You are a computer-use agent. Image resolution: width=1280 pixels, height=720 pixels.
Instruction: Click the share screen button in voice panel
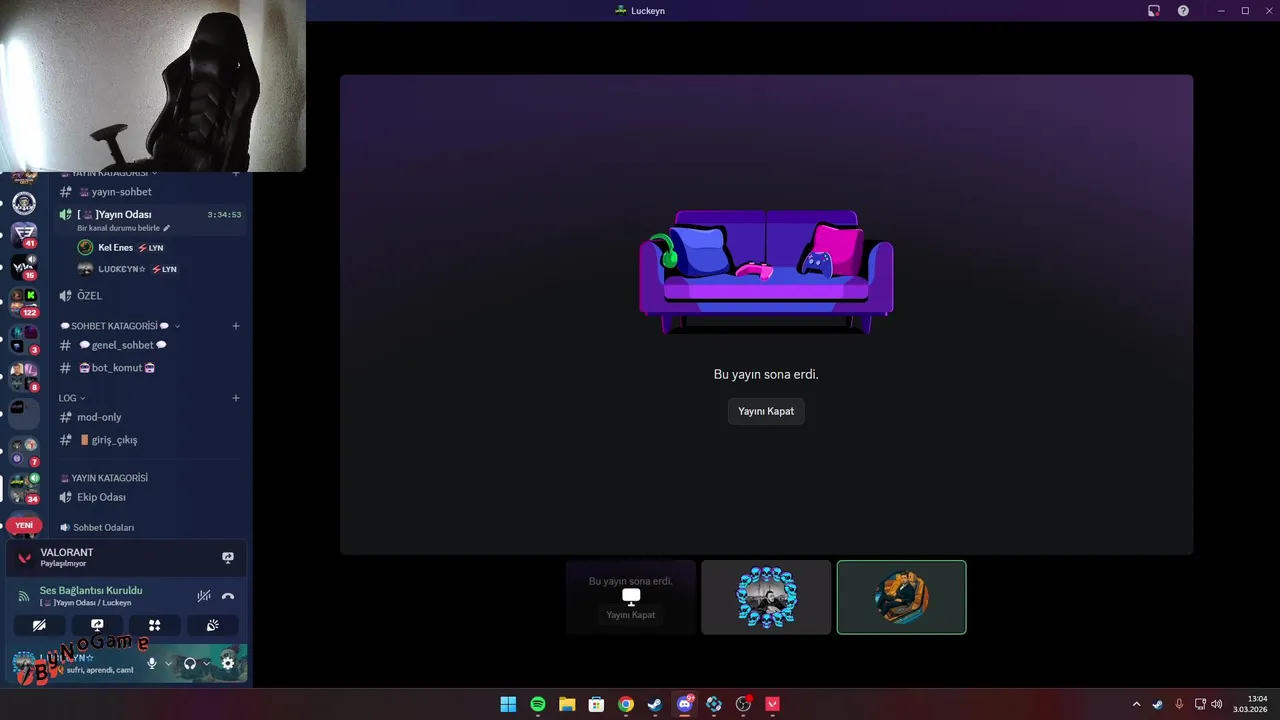(97, 625)
